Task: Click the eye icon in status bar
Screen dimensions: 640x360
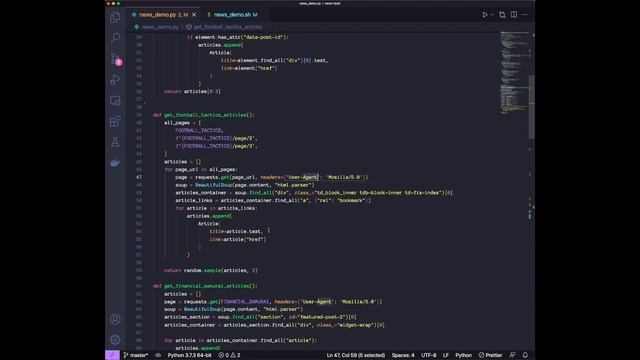Action: coord(158,355)
